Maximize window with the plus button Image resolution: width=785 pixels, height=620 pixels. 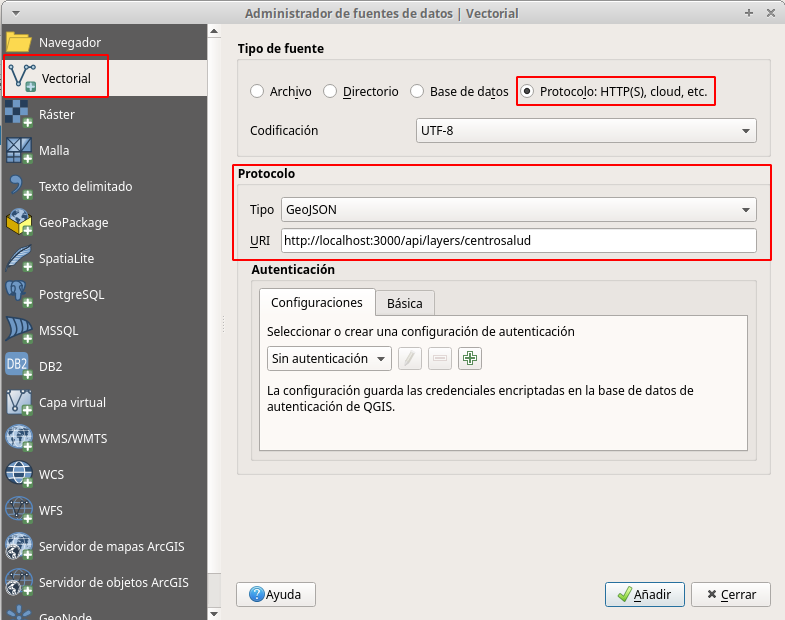749,13
